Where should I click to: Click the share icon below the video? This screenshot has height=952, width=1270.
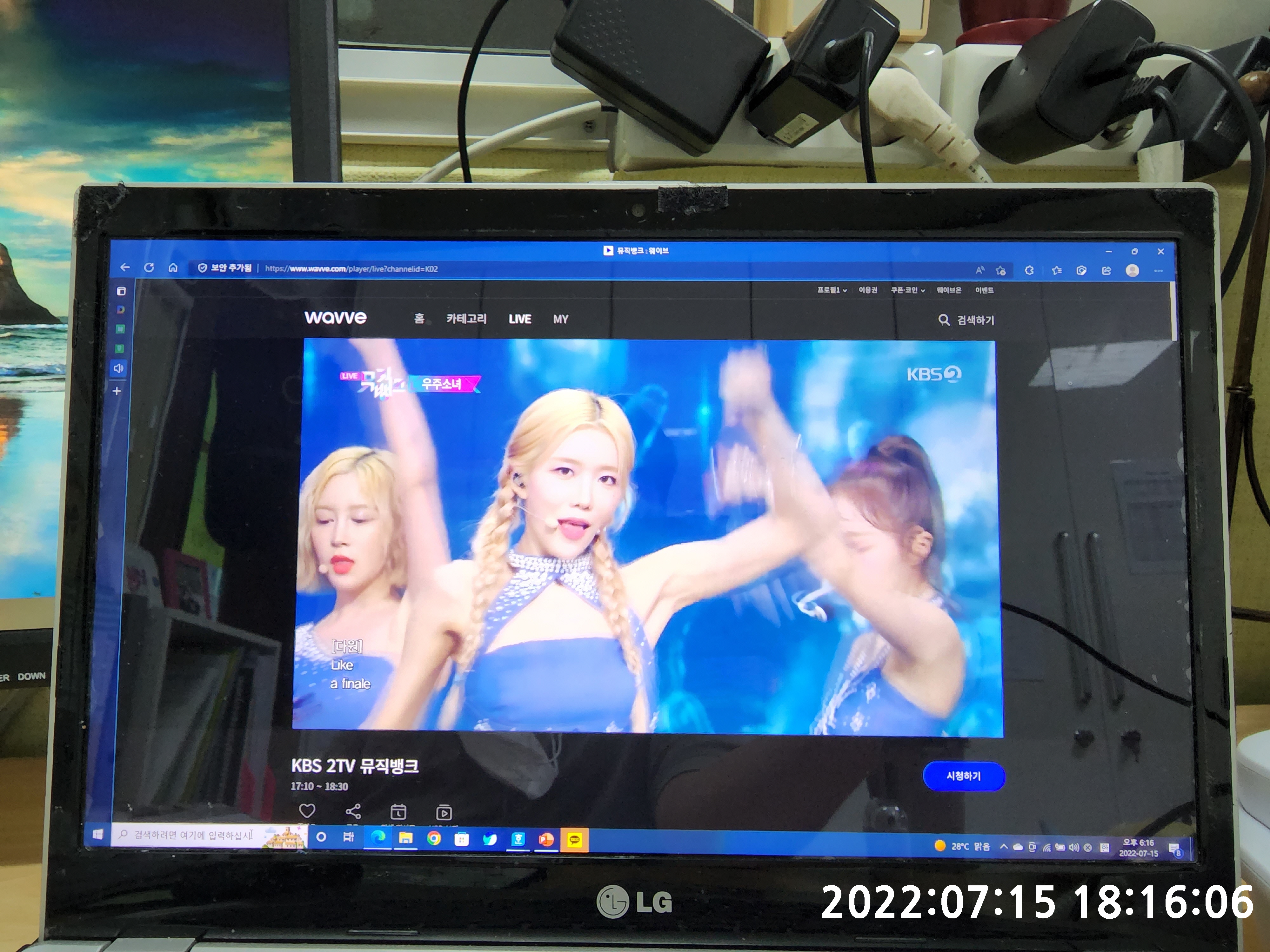pos(353,811)
